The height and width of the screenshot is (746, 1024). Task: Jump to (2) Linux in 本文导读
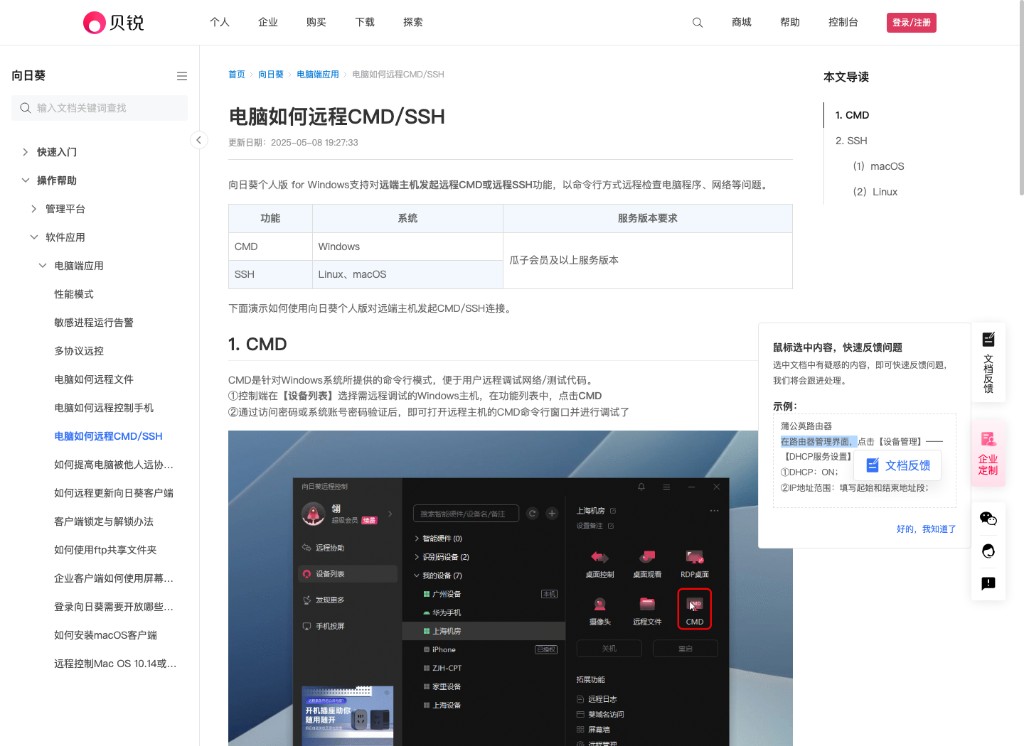click(875, 192)
